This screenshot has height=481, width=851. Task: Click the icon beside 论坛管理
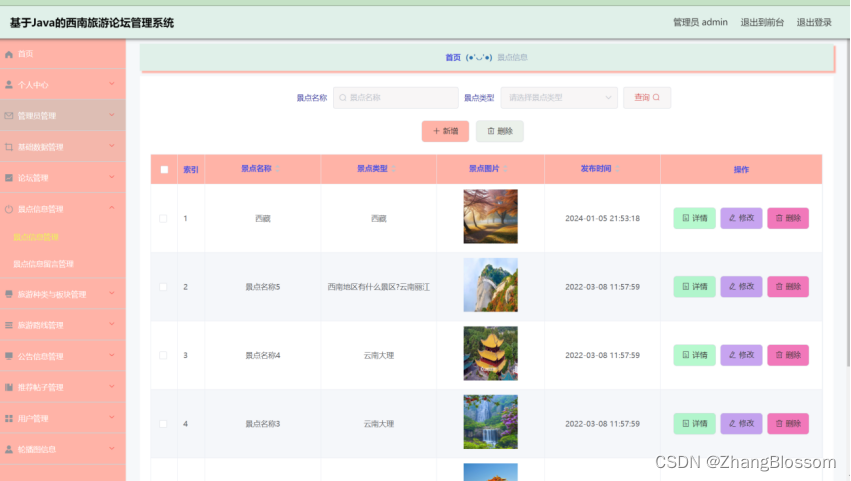tap(9, 178)
